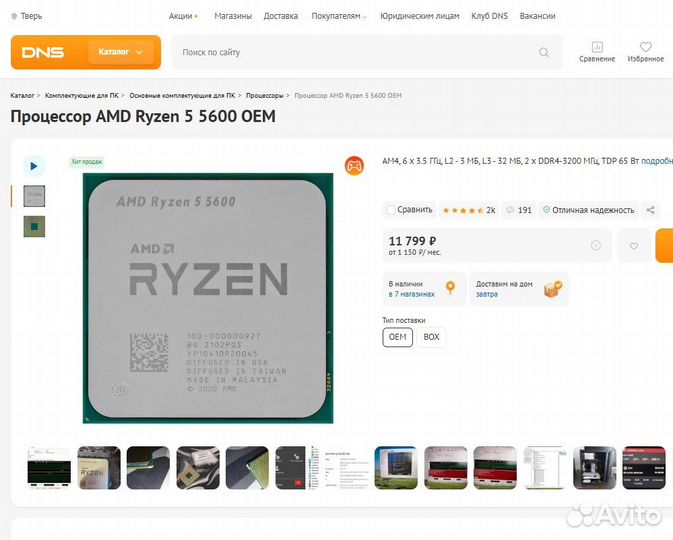Play the product video thumbnail
Viewport: 673px width, 540px height.
tap(34, 166)
